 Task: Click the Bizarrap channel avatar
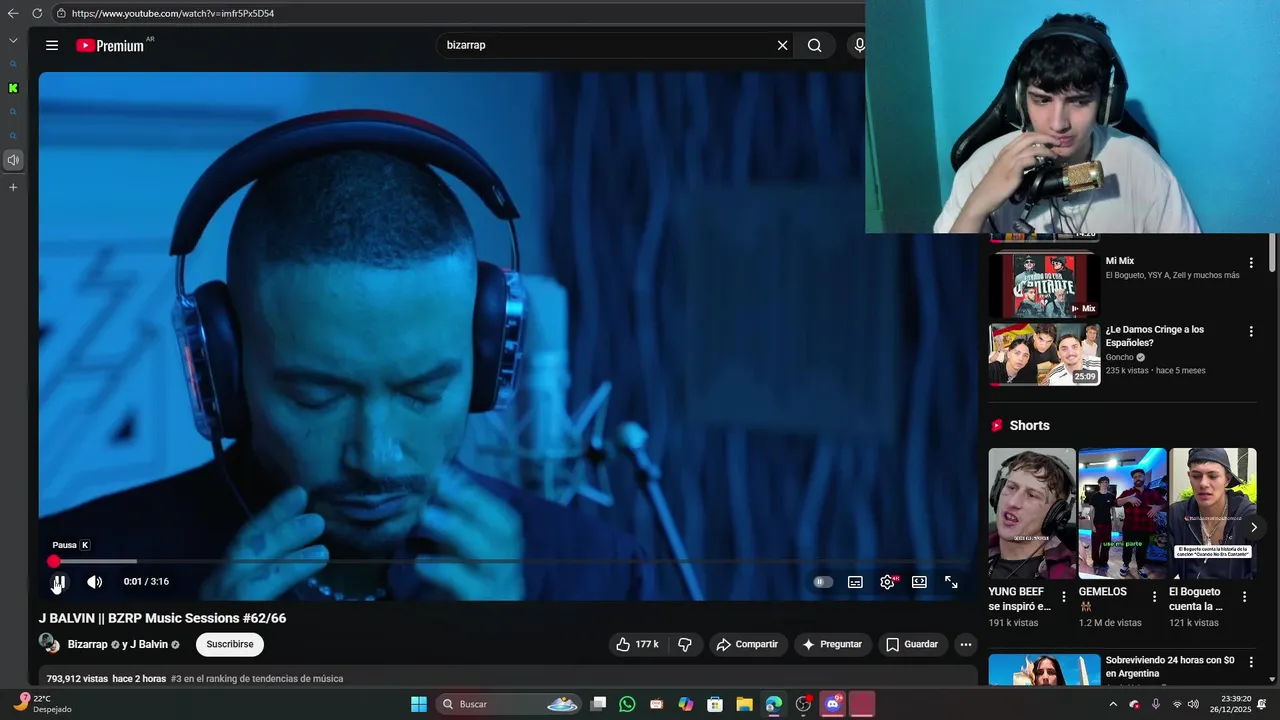click(x=48, y=643)
